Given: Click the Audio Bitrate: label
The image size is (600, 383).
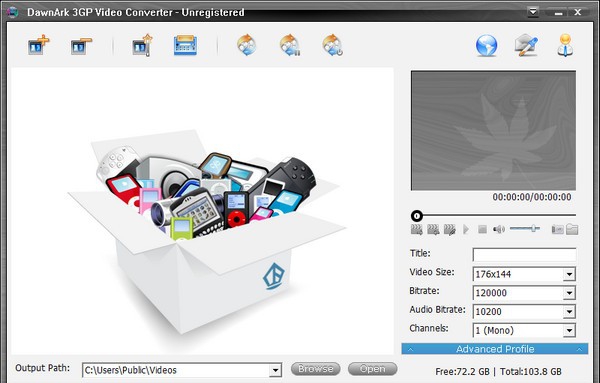Looking at the screenshot, I should (437, 310).
